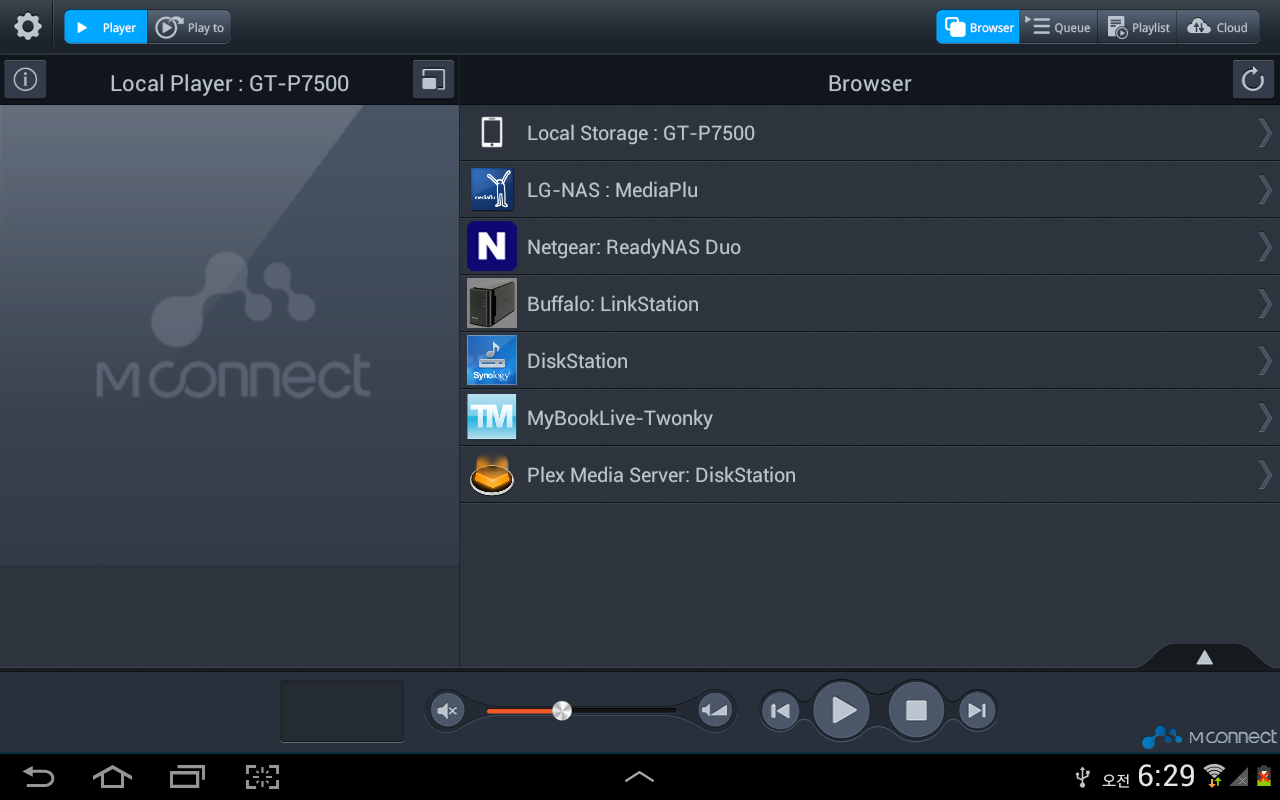Open LG-NAS : MediaPlu server
Viewport: 1280px width, 800px height.
coord(869,190)
